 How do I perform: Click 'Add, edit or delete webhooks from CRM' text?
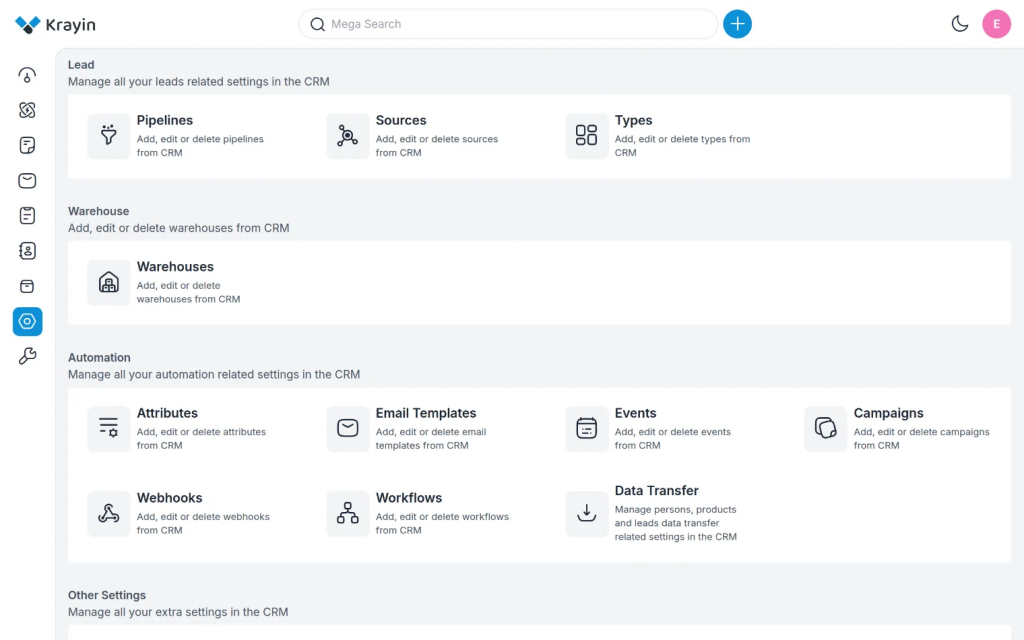pyautogui.click(x=203, y=523)
